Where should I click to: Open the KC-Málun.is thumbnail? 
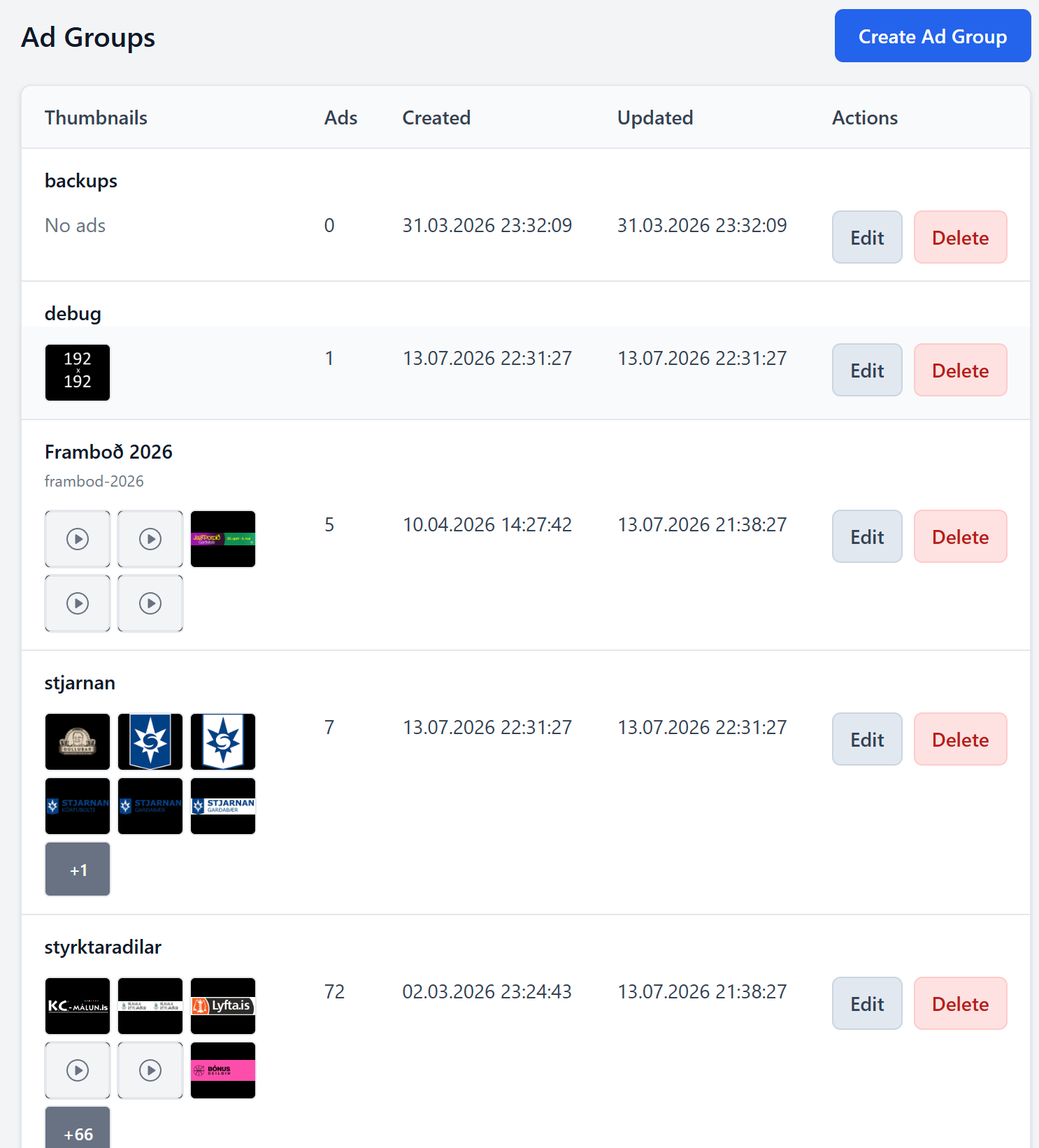(x=78, y=1006)
